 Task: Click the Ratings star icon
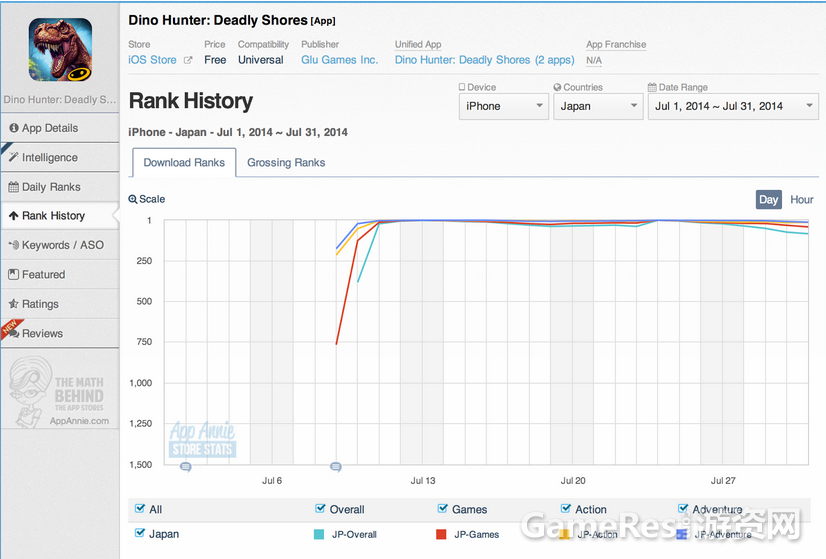click(x=14, y=304)
